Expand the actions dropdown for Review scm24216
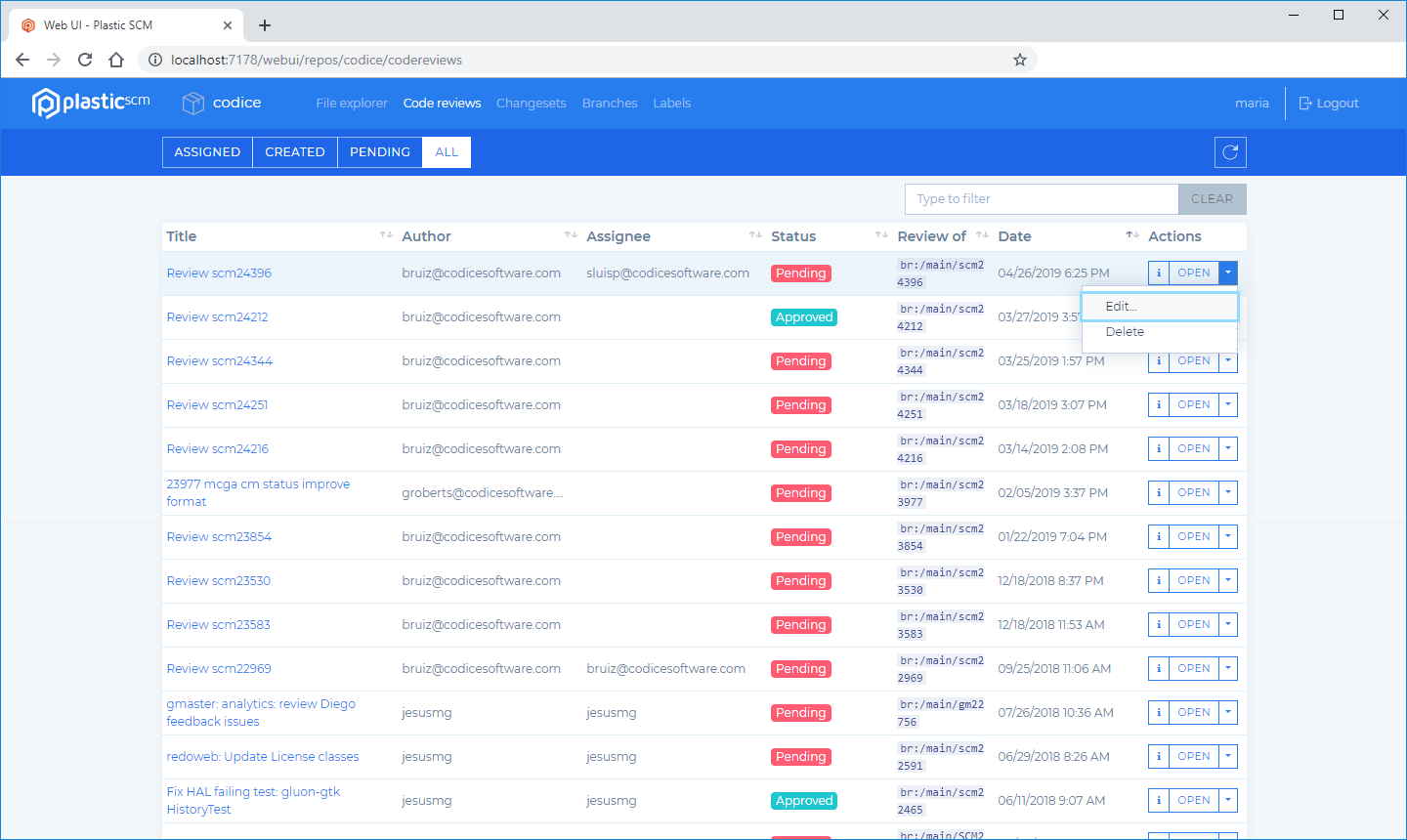The width and height of the screenshot is (1407, 840). click(1228, 449)
